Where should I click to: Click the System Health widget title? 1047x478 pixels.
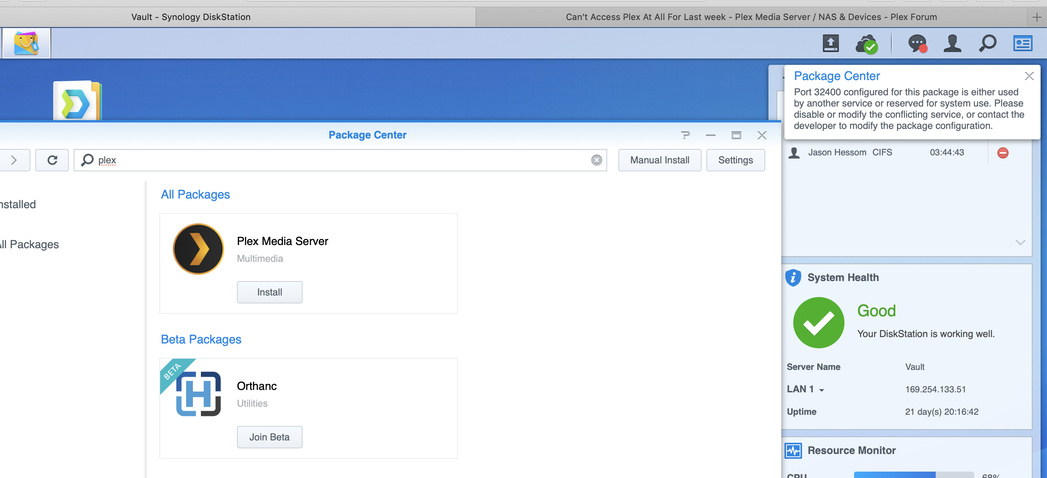click(x=843, y=278)
